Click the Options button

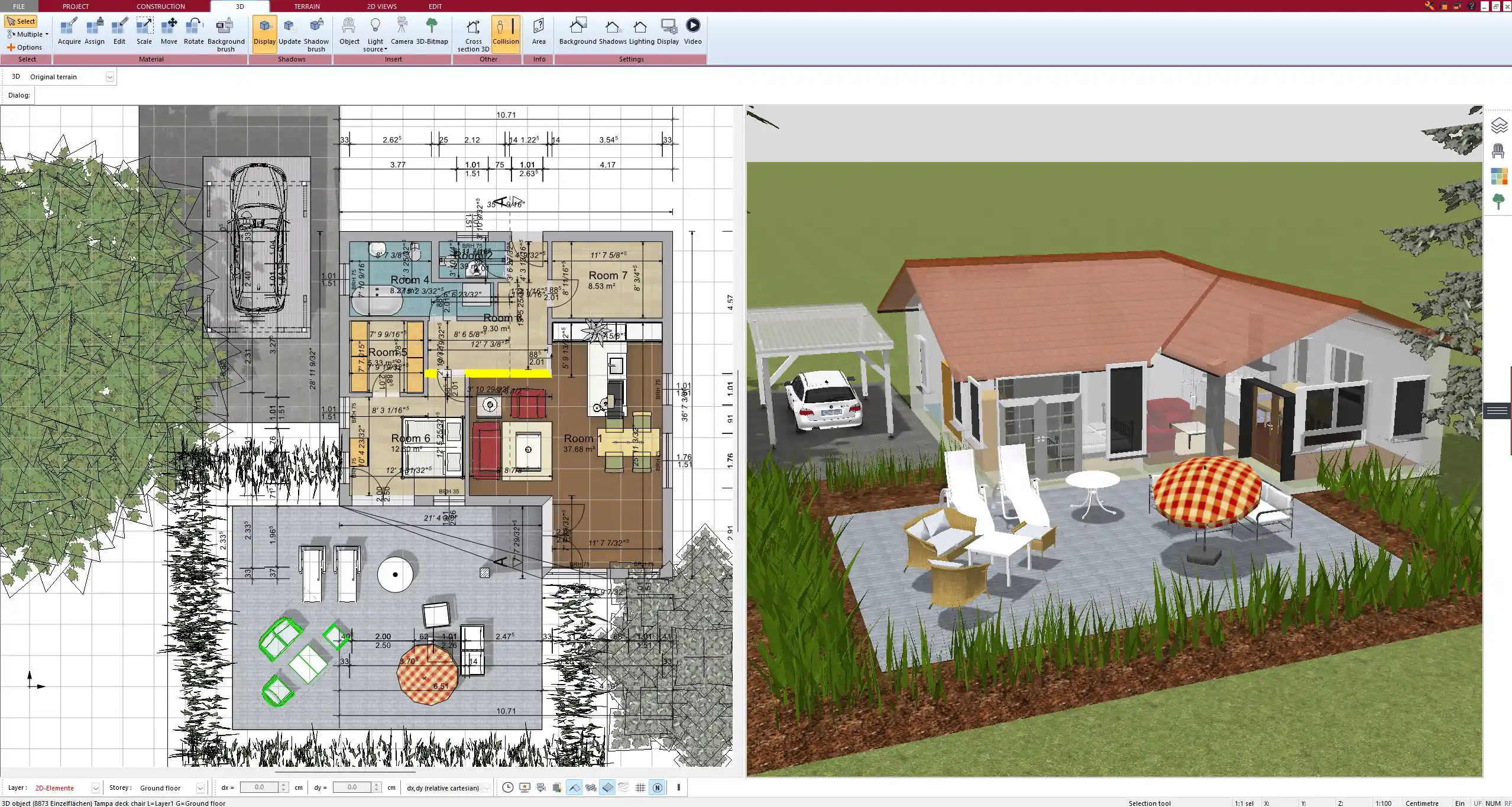click(25, 47)
